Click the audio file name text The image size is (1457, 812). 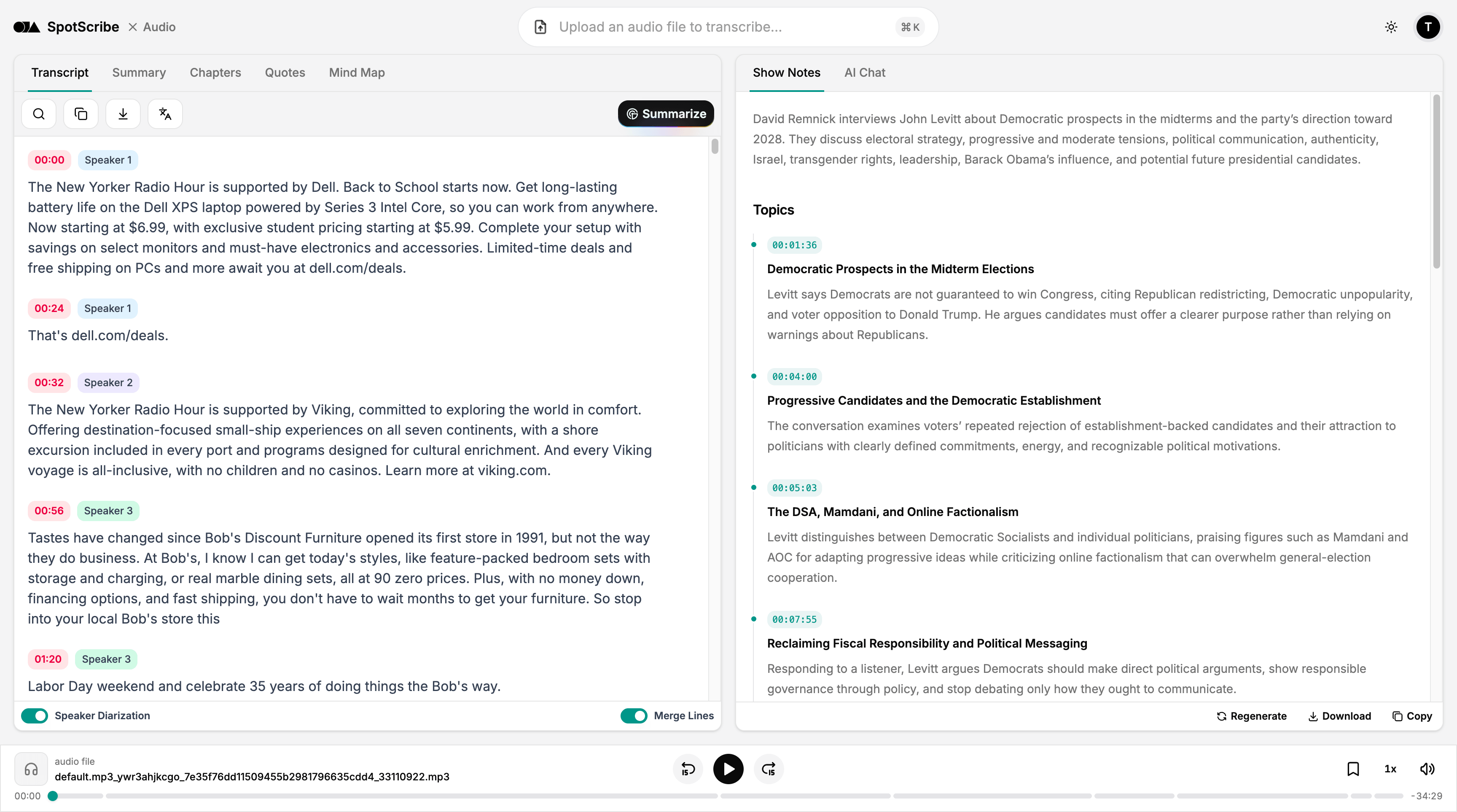252,777
